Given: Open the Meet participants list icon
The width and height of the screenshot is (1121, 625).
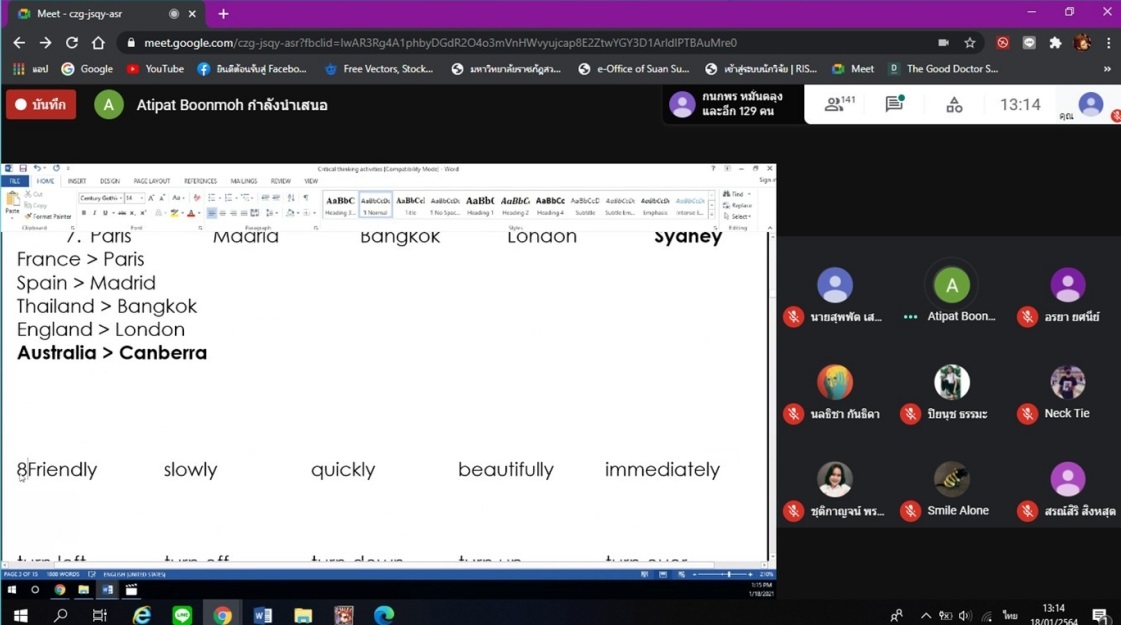Looking at the screenshot, I should (833, 104).
